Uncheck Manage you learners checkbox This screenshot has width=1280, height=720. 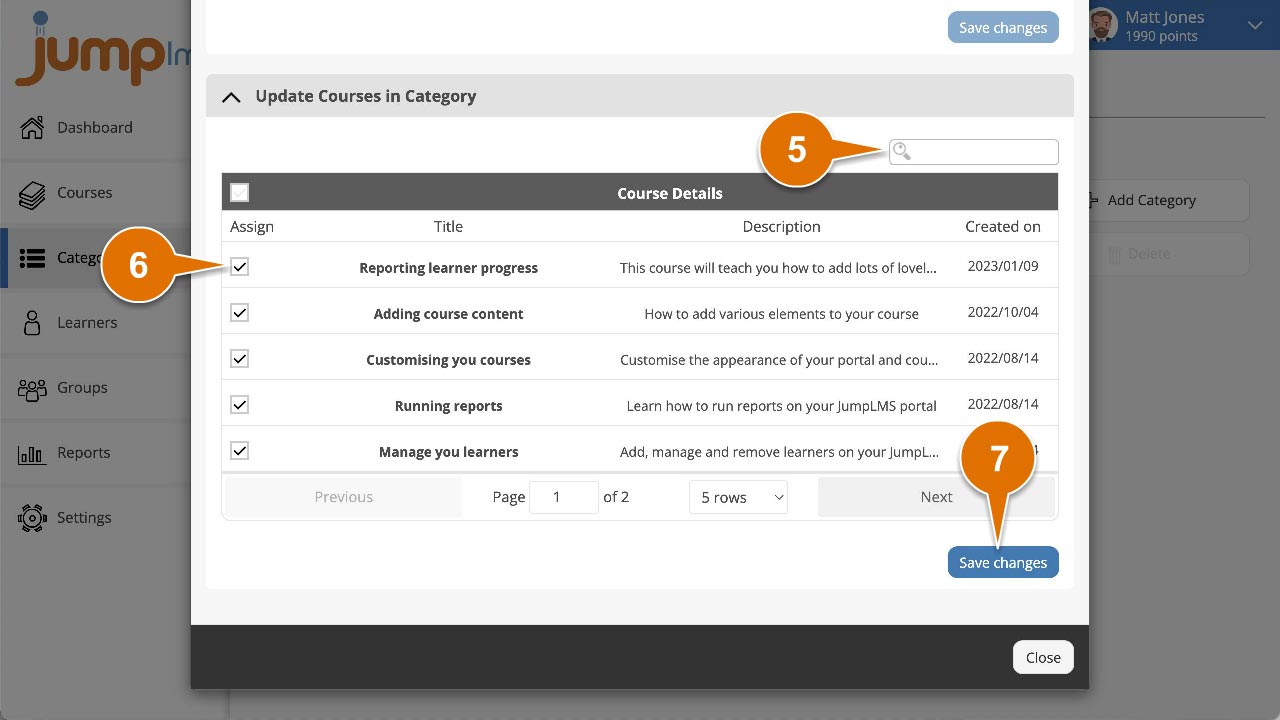point(239,451)
